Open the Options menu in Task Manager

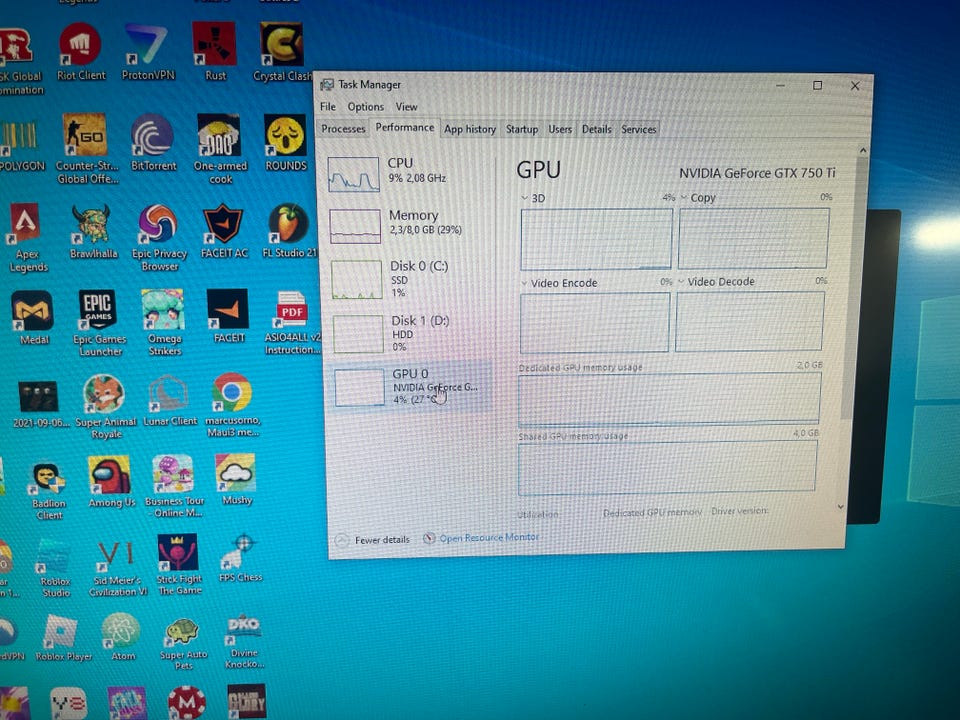coord(366,107)
